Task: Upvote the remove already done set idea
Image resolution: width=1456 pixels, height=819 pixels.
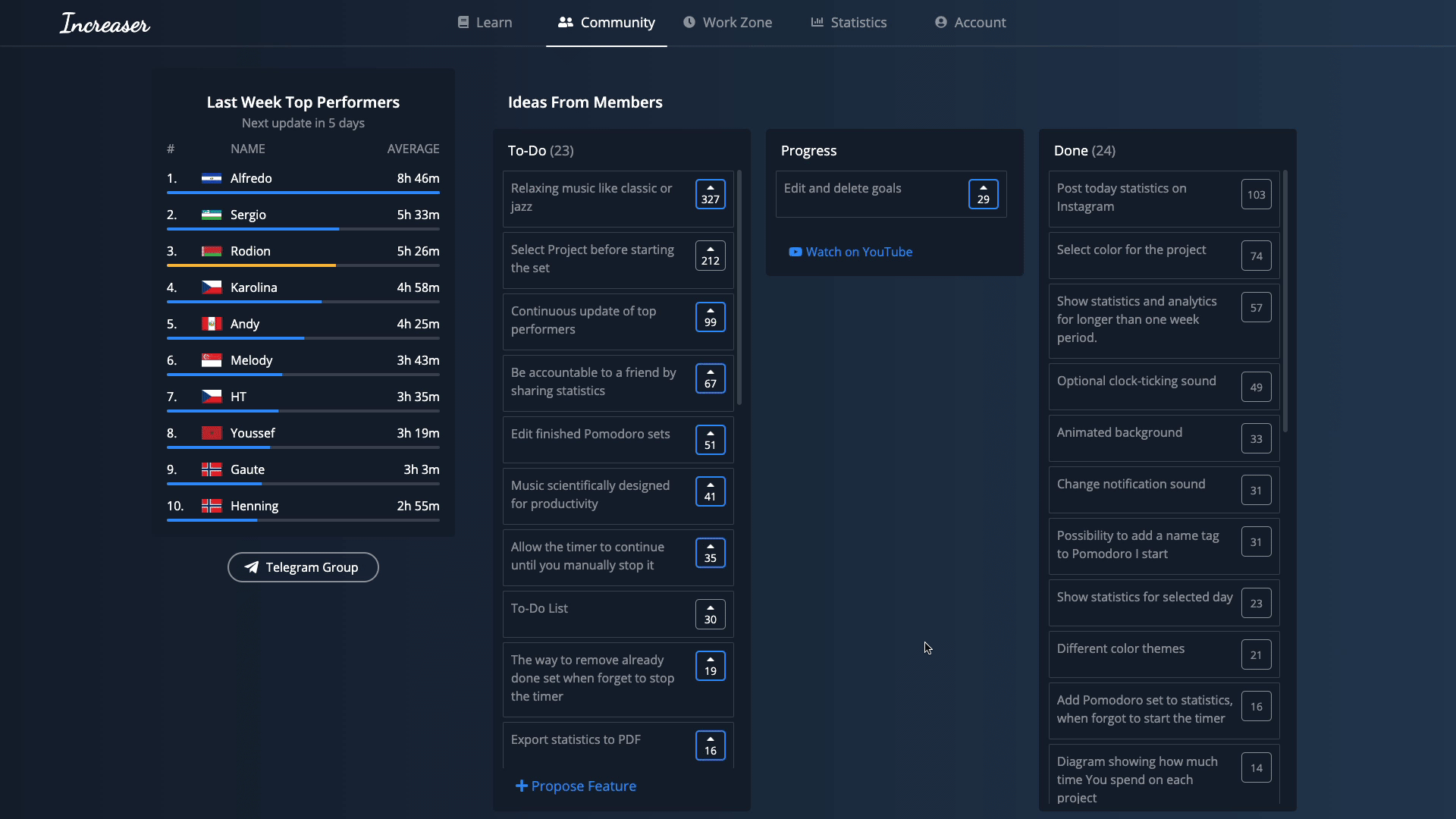Action: coord(711,666)
